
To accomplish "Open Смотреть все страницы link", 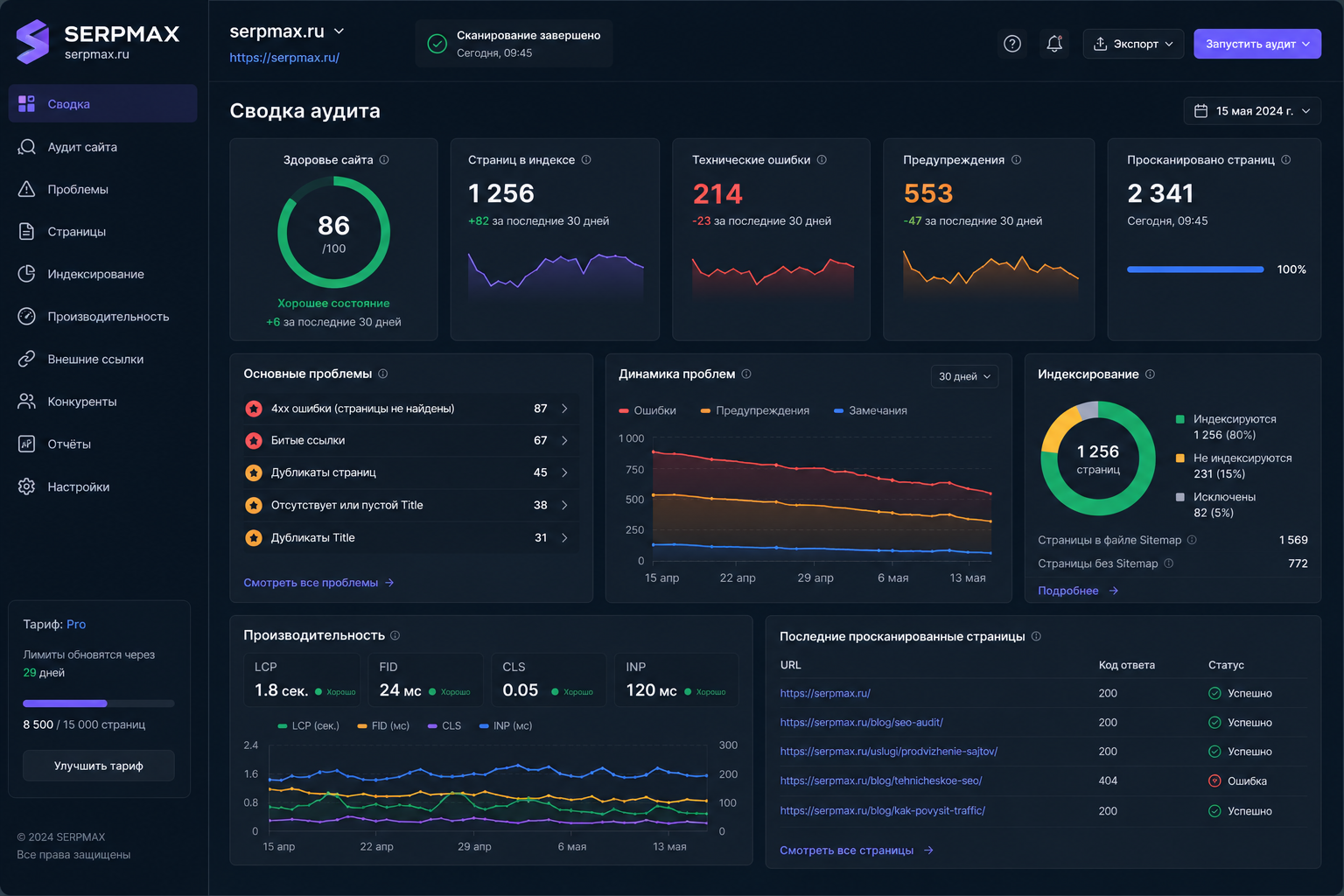I will 857,850.
